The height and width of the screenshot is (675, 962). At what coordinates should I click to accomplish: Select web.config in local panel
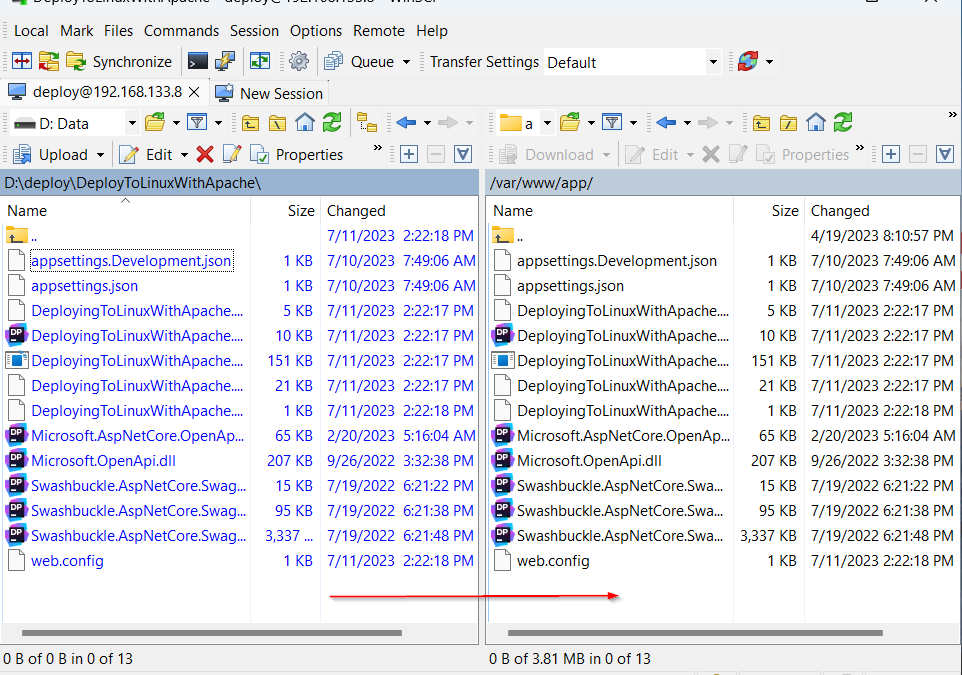point(67,561)
